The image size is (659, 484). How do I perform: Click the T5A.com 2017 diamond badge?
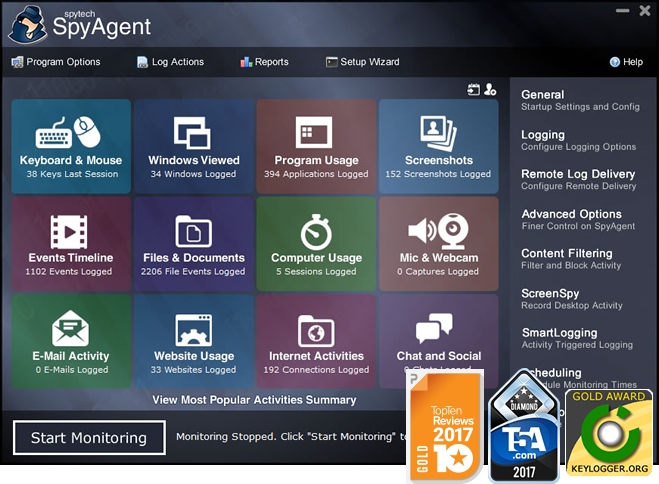524,426
